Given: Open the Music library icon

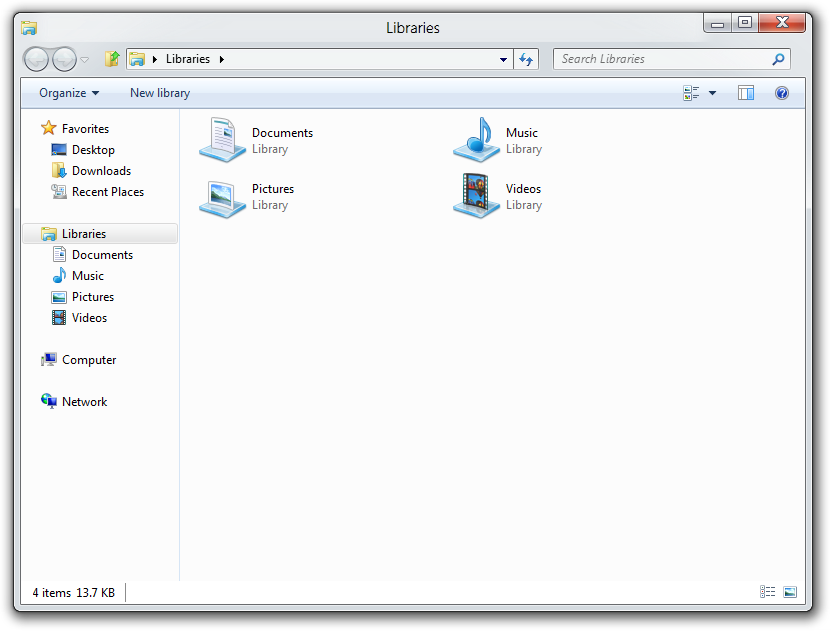Looking at the screenshot, I should pyautogui.click(x=476, y=140).
